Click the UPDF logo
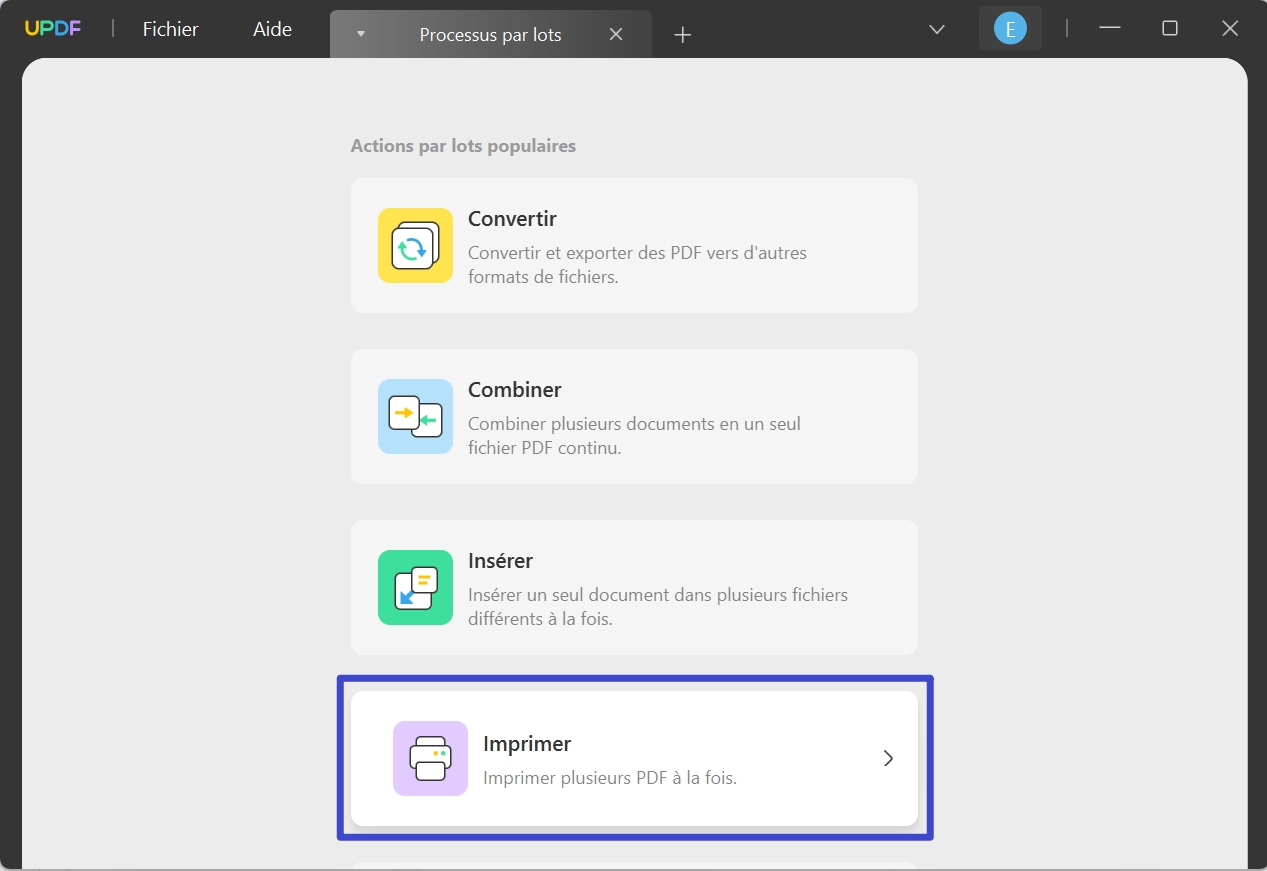This screenshot has height=871, width=1267. point(53,29)
